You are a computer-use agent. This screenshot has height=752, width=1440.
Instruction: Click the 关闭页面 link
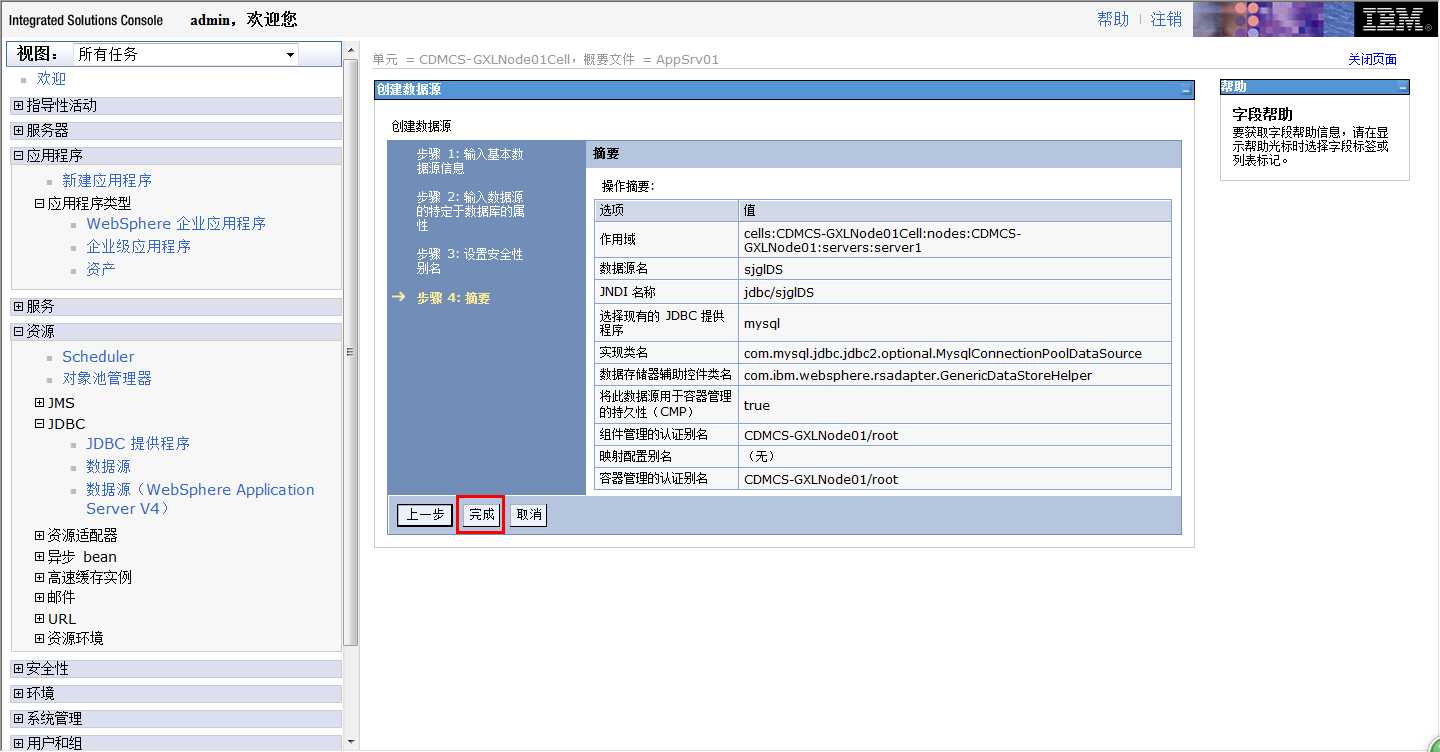point(1372,60)
